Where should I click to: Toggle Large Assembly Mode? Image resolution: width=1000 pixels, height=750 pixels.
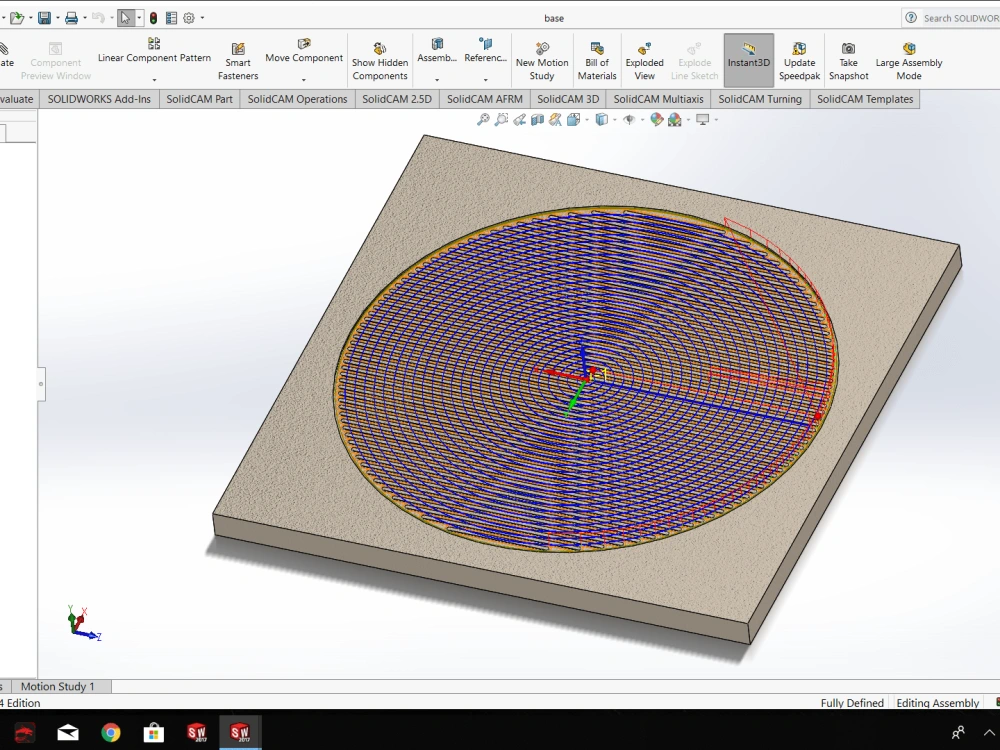pos(909,61)
